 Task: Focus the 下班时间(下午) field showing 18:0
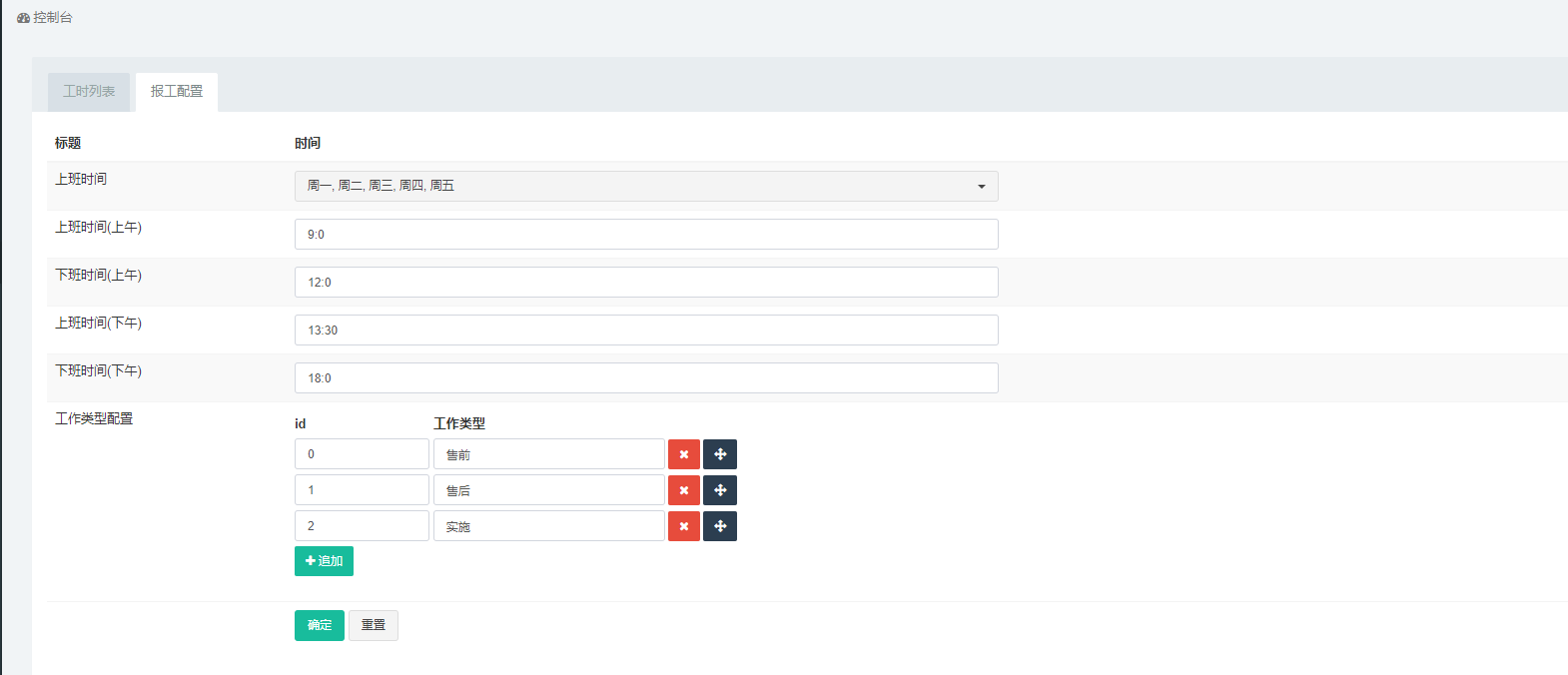[646, 377]
